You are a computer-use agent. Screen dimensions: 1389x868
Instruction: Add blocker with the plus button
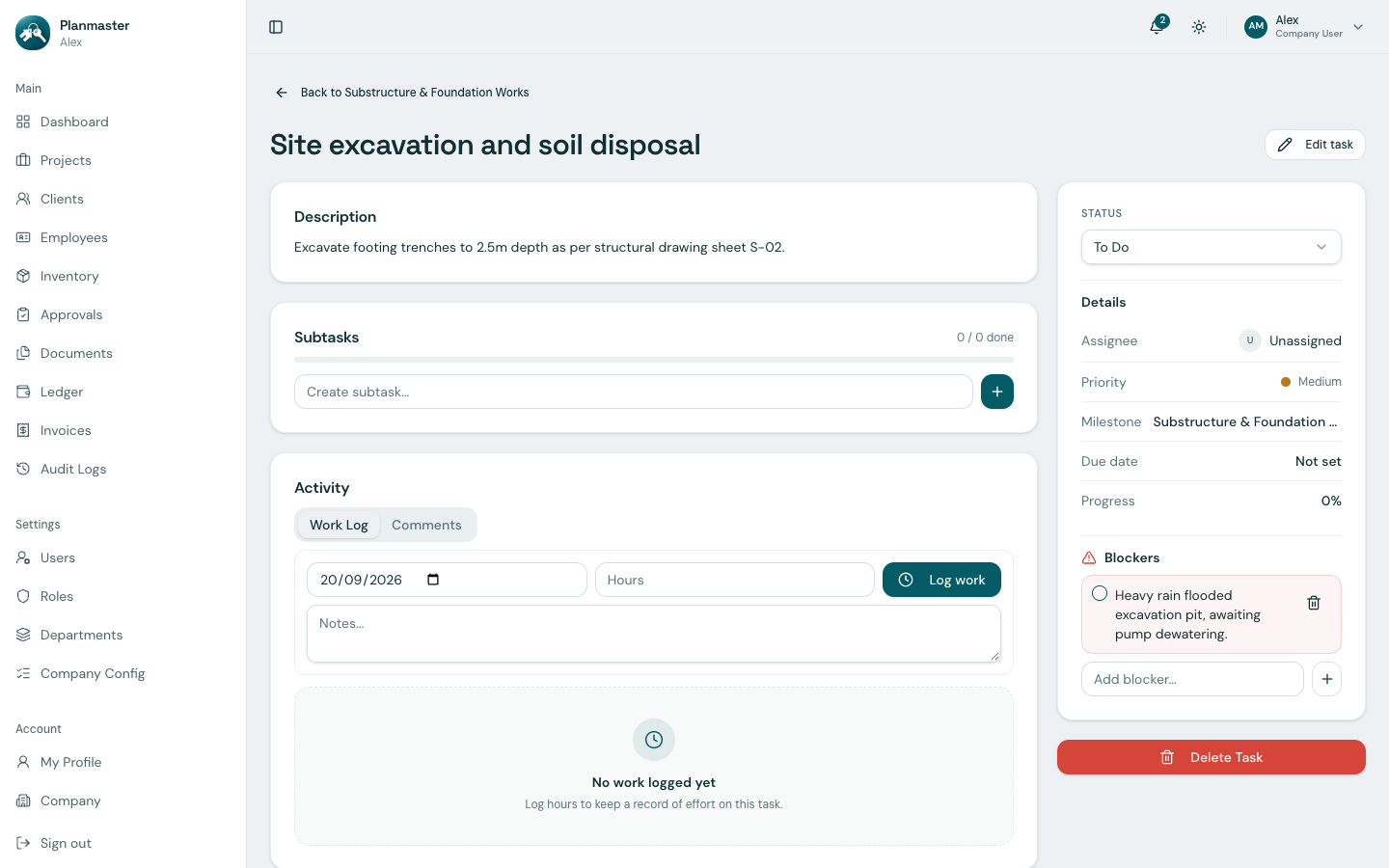click(x=1327, y=679)
